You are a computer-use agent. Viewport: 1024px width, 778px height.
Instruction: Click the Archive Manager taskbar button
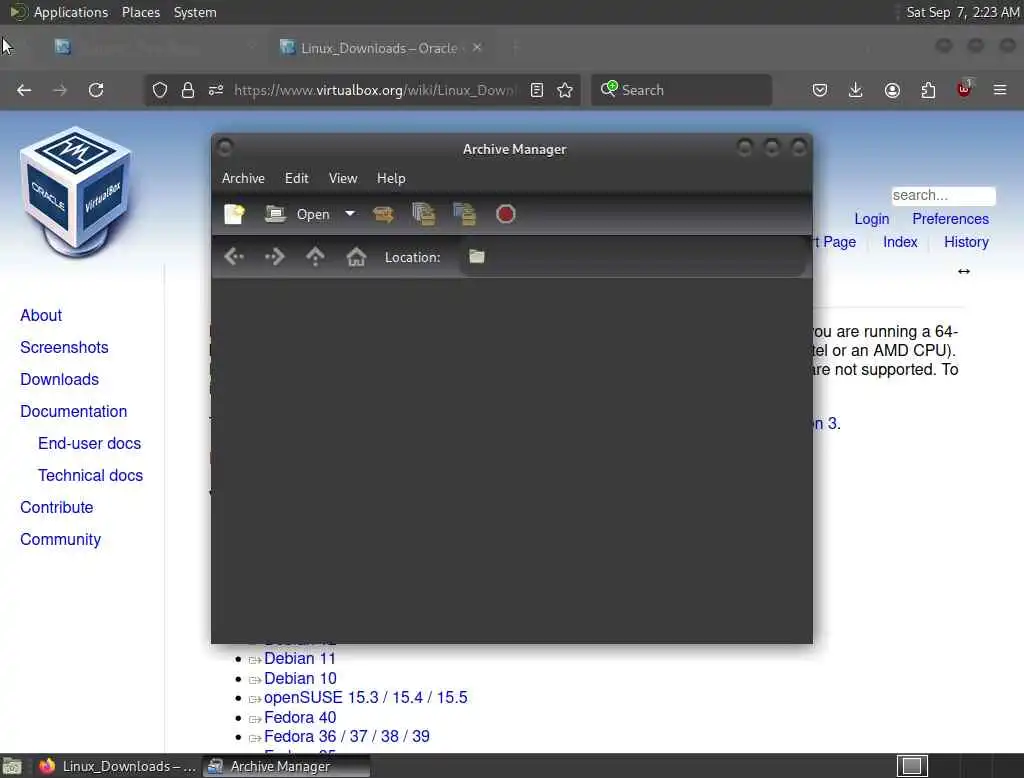(x=286, y=766)
